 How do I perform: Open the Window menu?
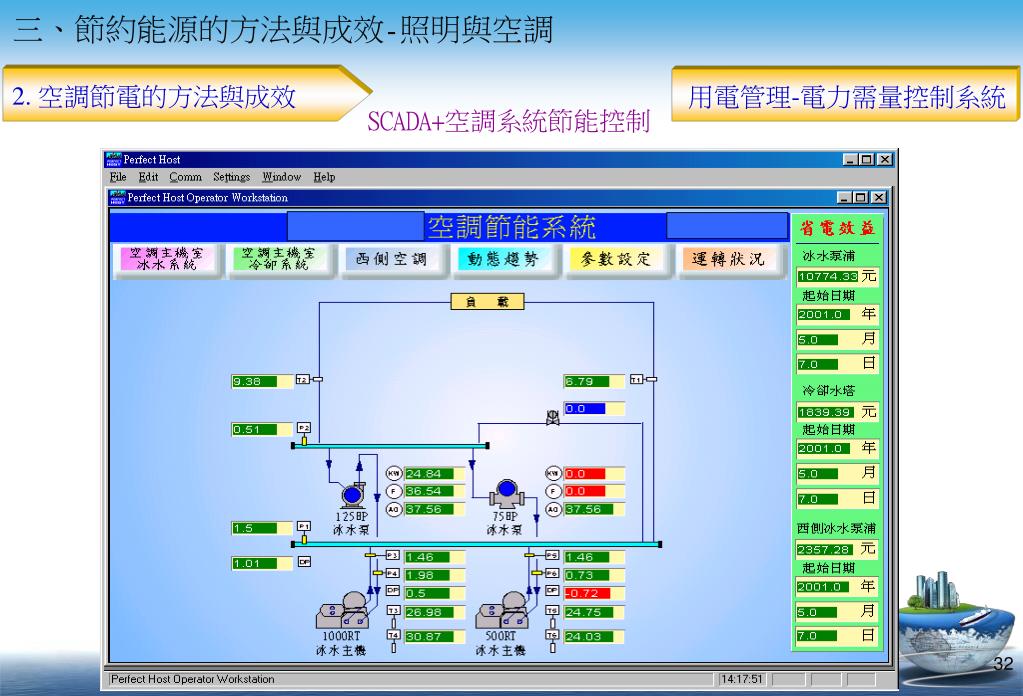[x=281, y=177]
